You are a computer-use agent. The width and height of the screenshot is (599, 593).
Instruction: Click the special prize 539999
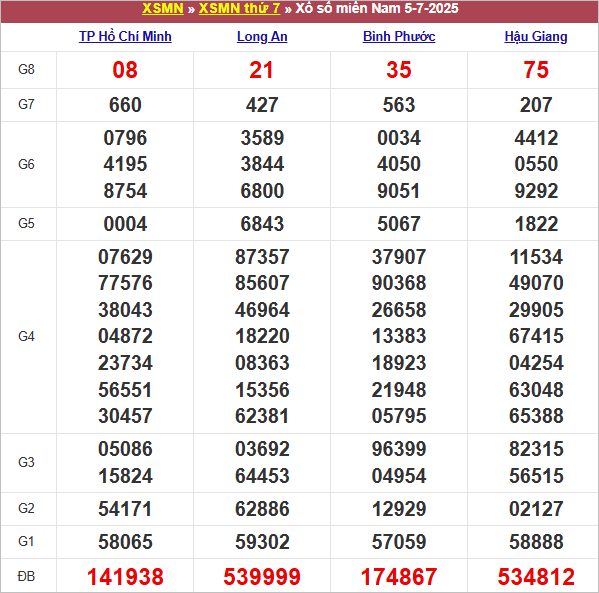pyautogui.click(x=262, y=577)
